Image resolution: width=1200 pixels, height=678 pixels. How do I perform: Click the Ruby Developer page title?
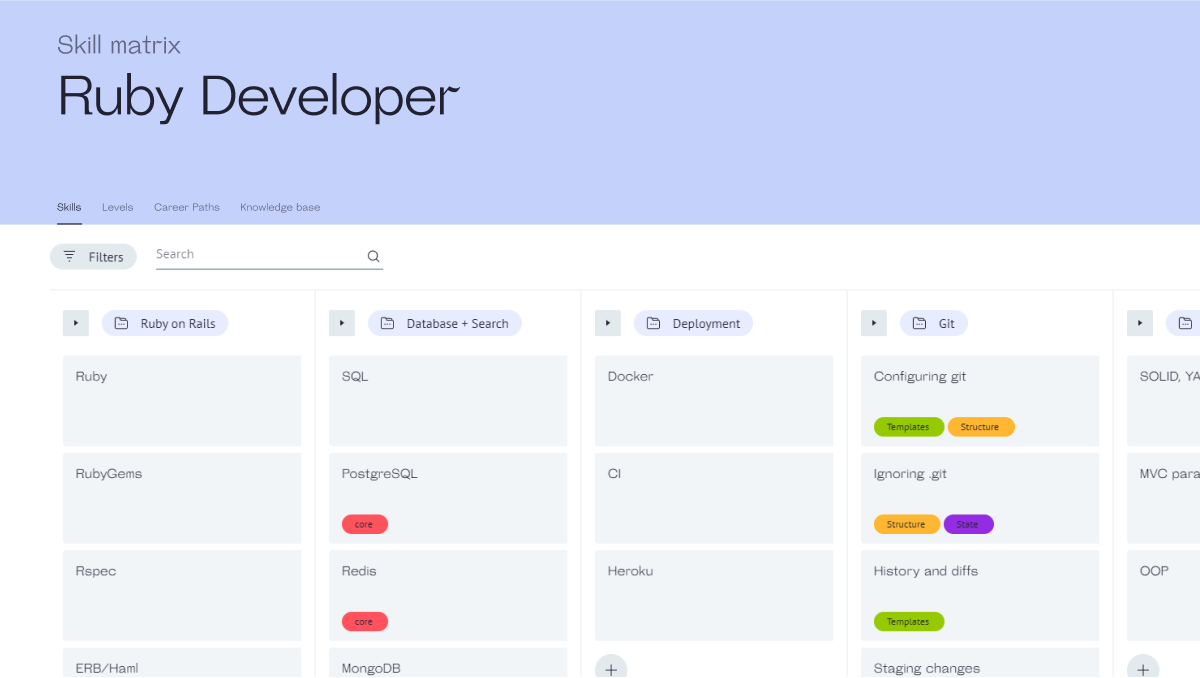(x=258, y=98)
